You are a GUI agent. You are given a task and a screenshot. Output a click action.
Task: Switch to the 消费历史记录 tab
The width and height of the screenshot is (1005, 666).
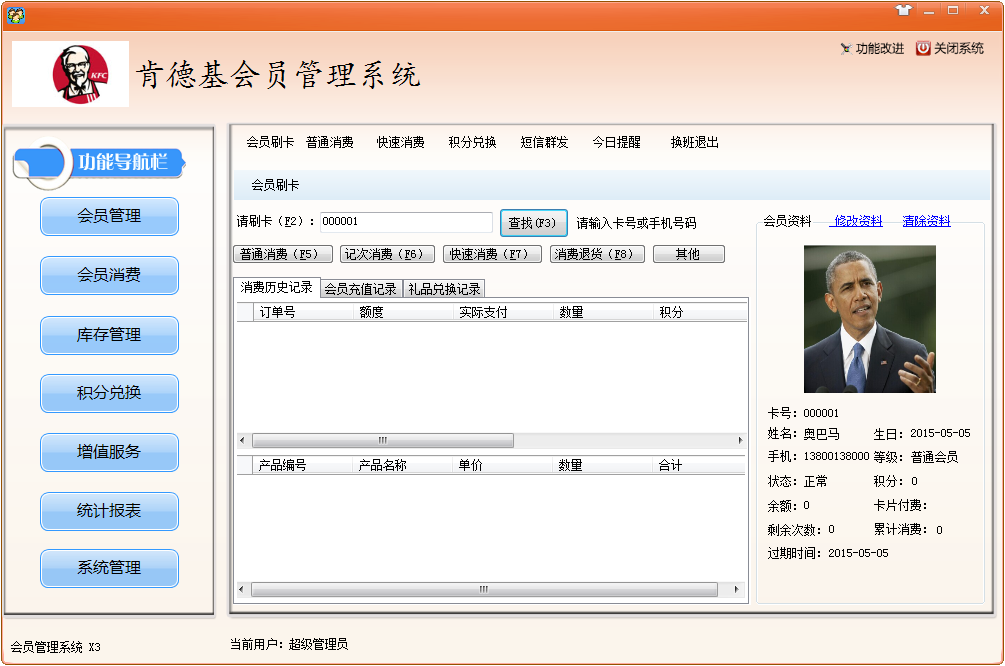pyautogui.click(x=276, y=288)
